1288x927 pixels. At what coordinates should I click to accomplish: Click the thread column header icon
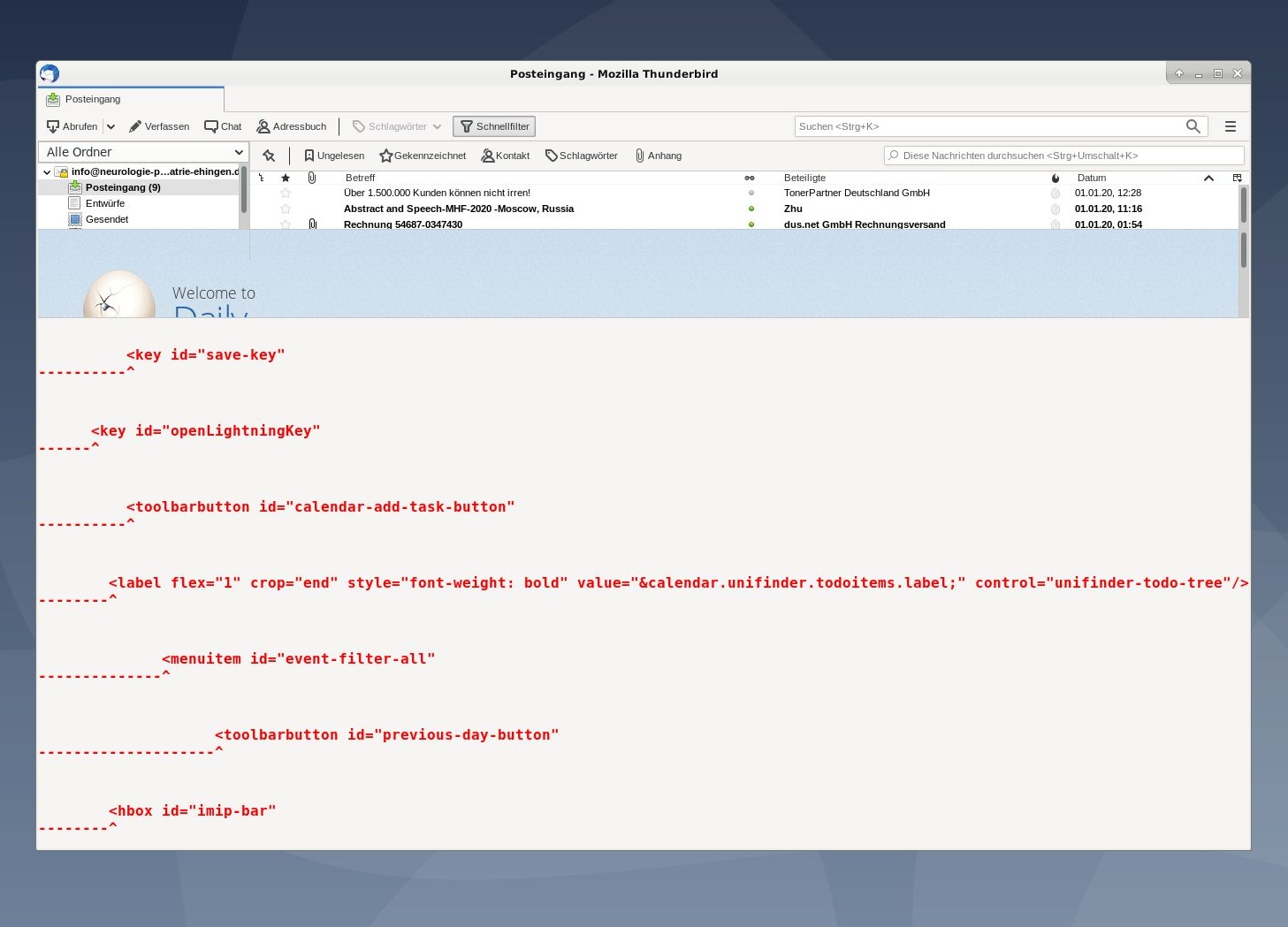tap(262, 178)
